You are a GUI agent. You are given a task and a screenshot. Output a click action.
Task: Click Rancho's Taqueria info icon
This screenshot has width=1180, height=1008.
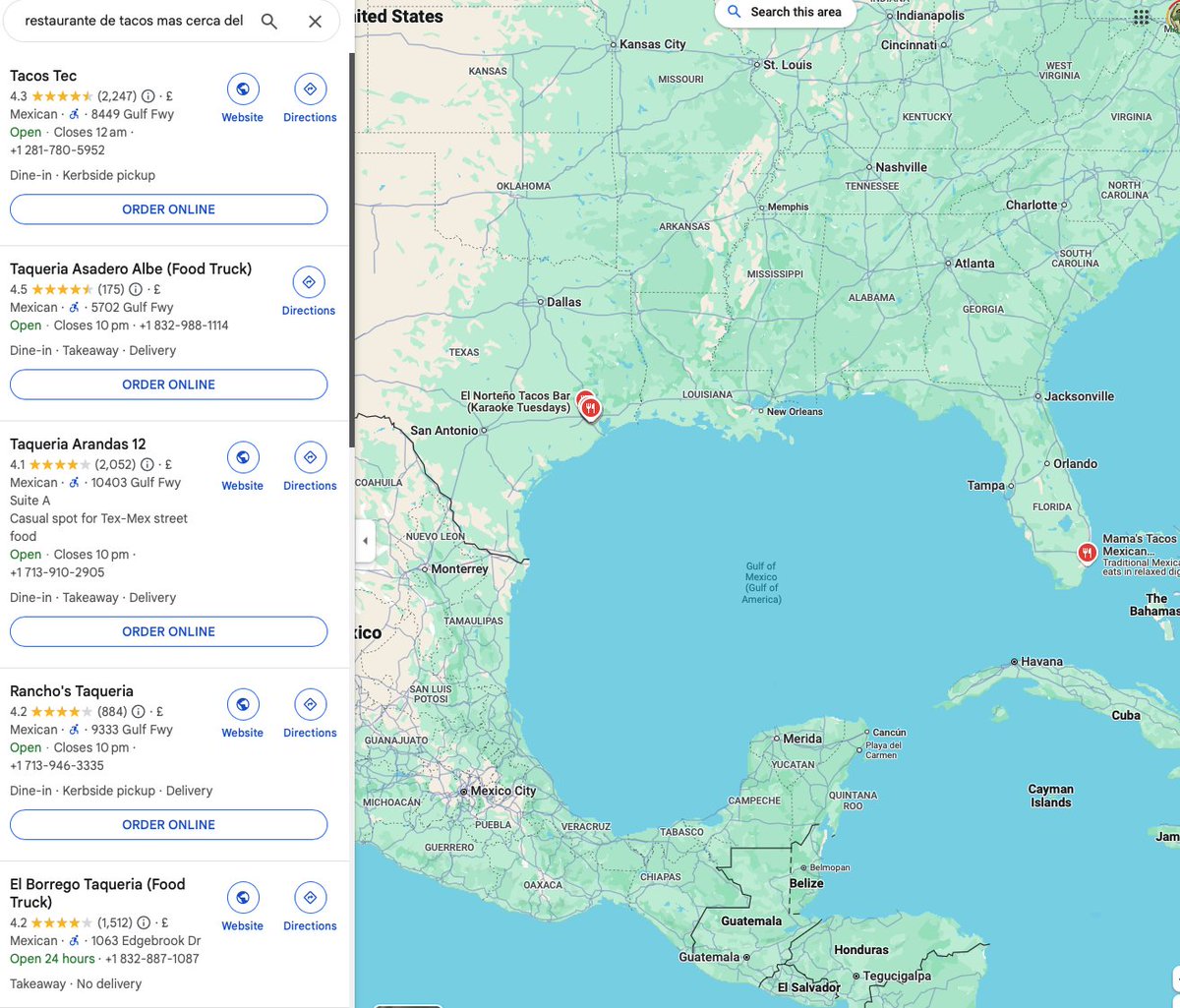138,712
